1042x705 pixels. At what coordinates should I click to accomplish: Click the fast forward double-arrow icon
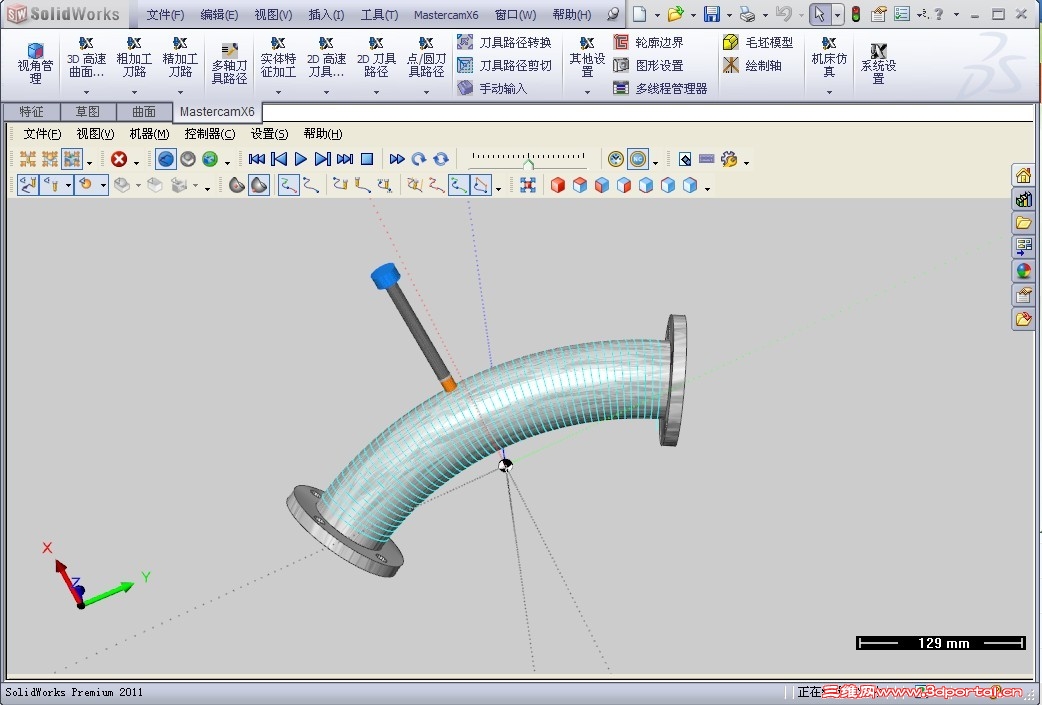397,159
